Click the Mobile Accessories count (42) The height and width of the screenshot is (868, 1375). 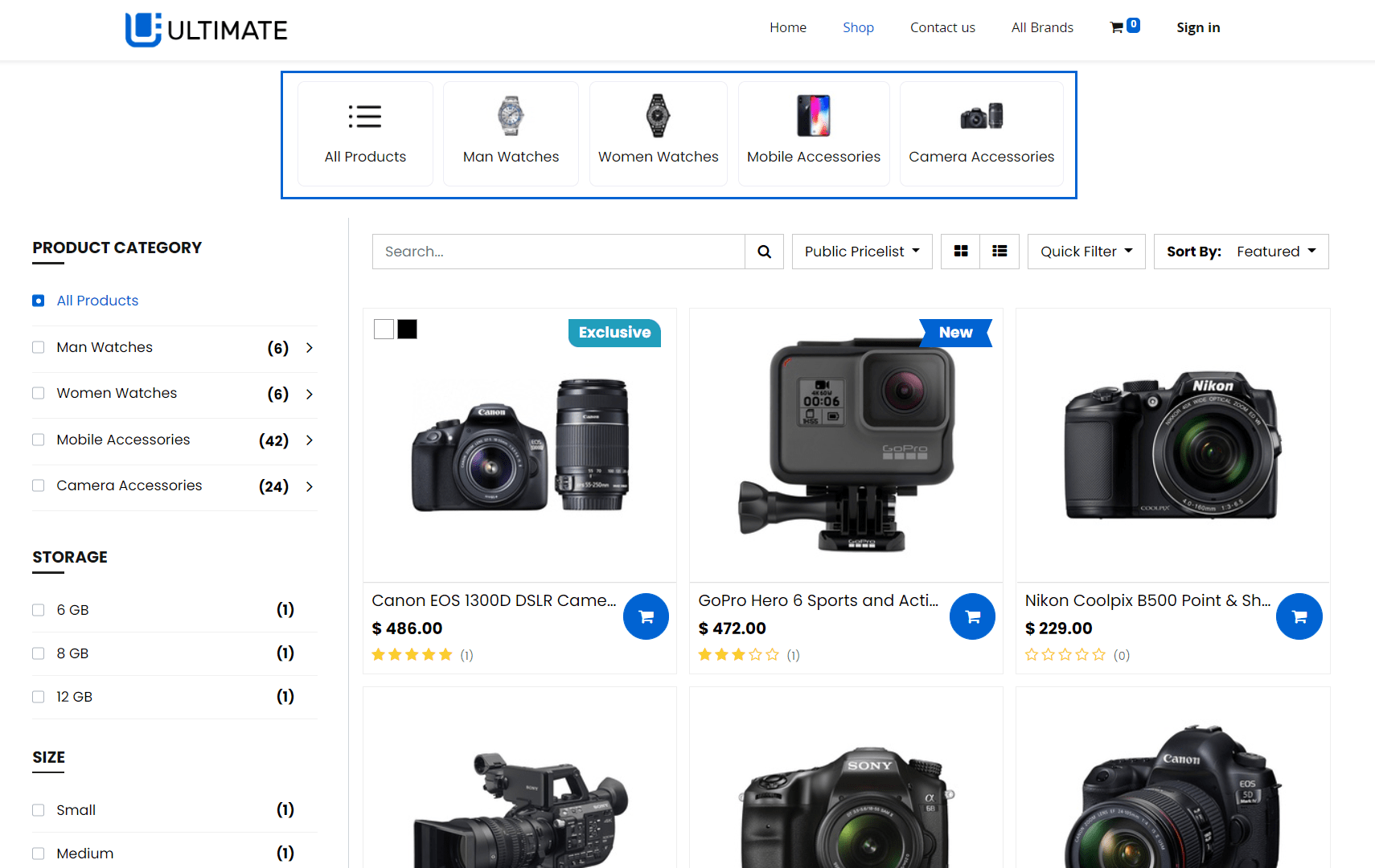click(273, 440)
